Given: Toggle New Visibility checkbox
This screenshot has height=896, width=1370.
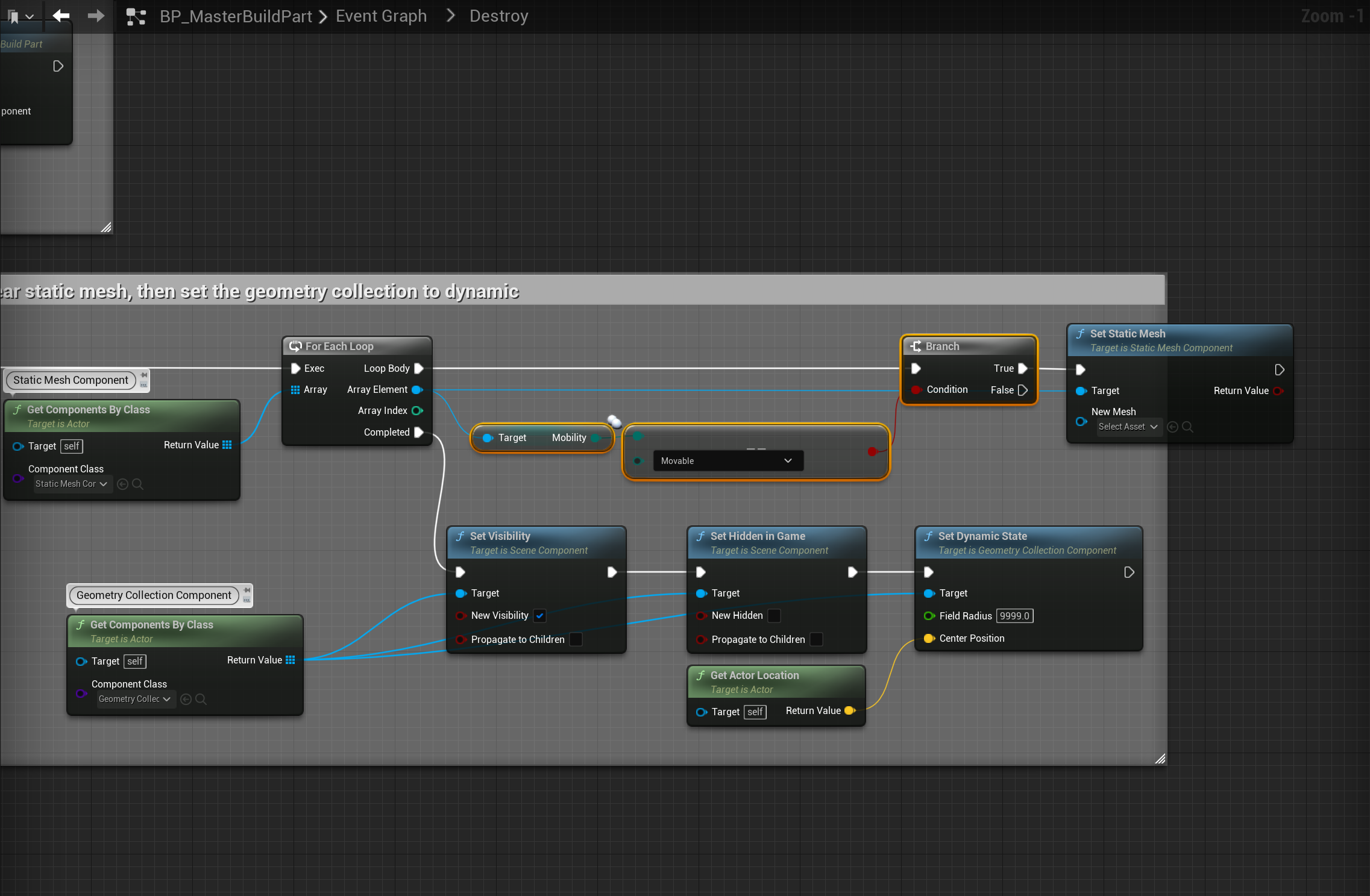Looking at the screenshot, I should (x=539, y=616).
